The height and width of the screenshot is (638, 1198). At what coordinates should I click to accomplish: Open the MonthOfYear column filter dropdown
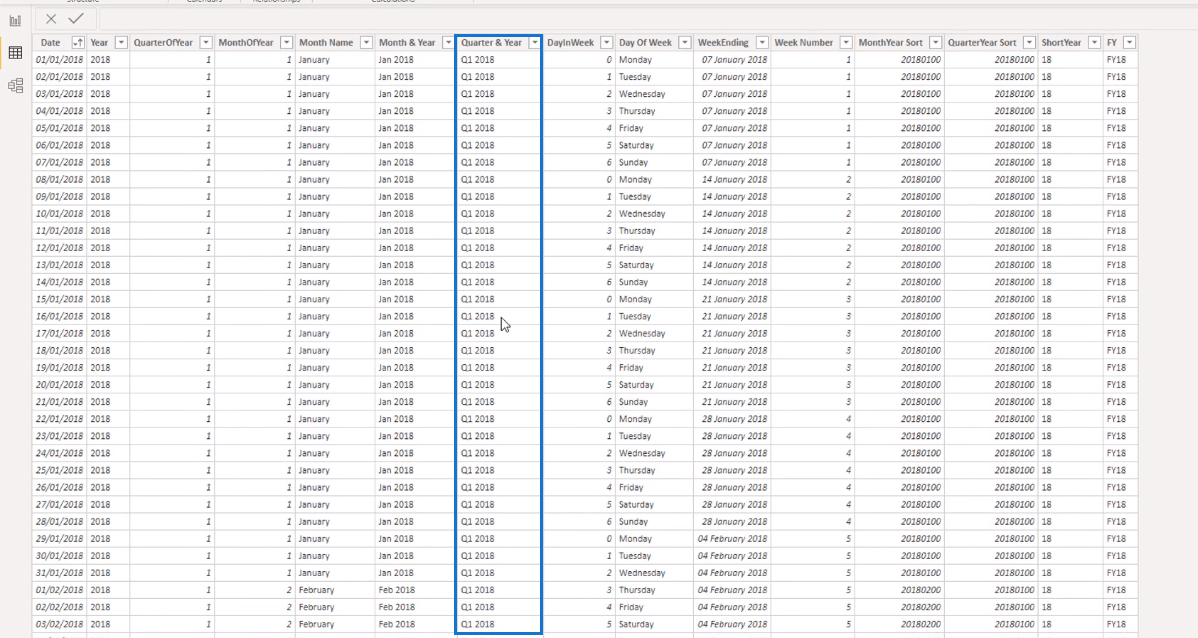click(x=287, y=43)
